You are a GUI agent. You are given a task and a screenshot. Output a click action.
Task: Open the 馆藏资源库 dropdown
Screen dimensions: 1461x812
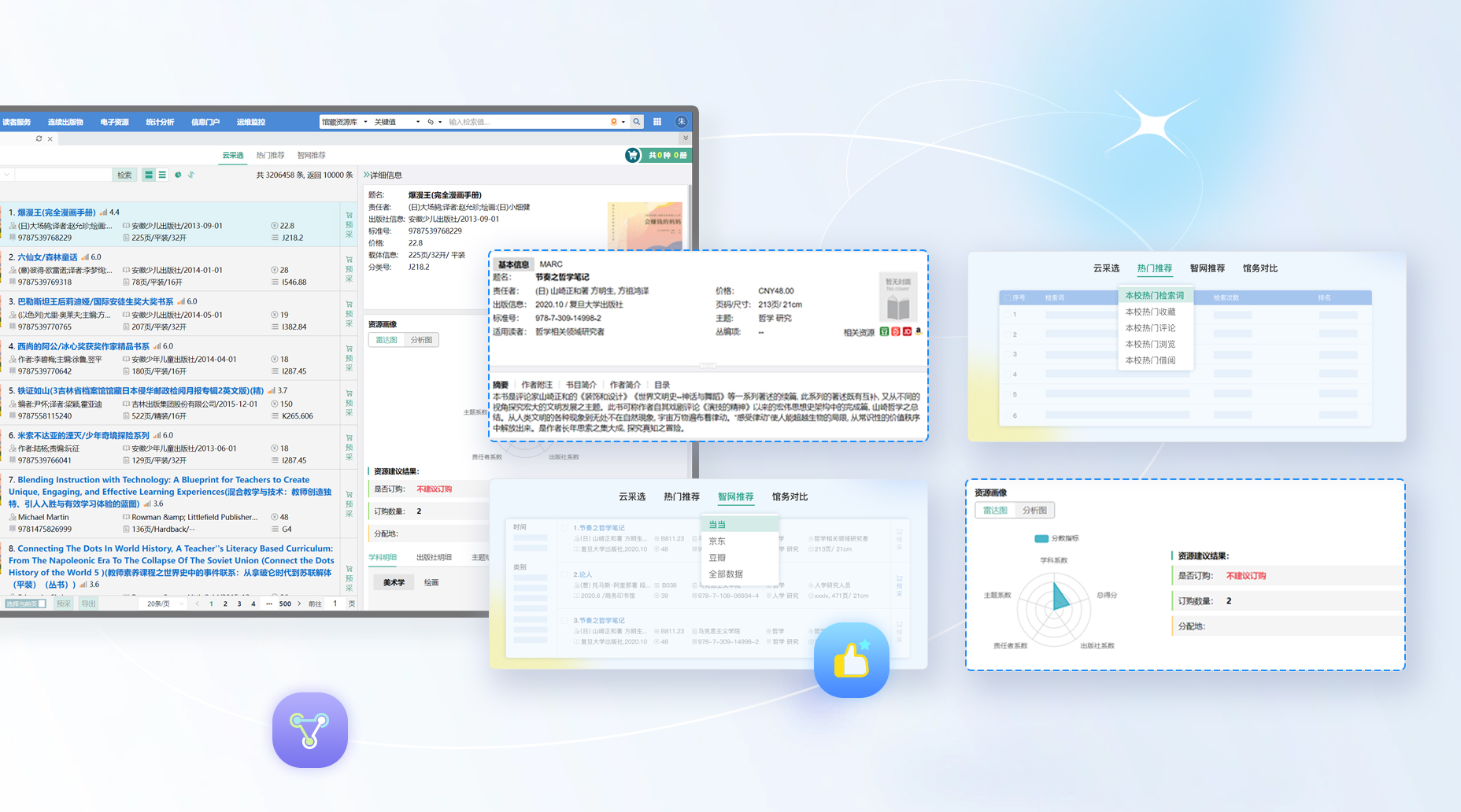click(344, 122)
